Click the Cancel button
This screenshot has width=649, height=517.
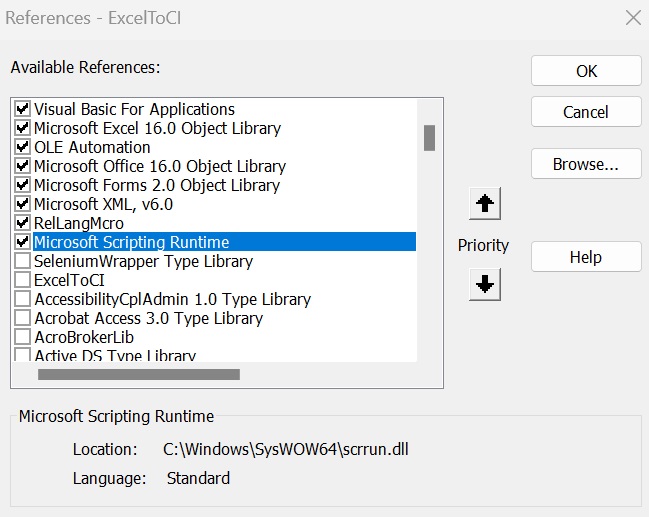586,112
